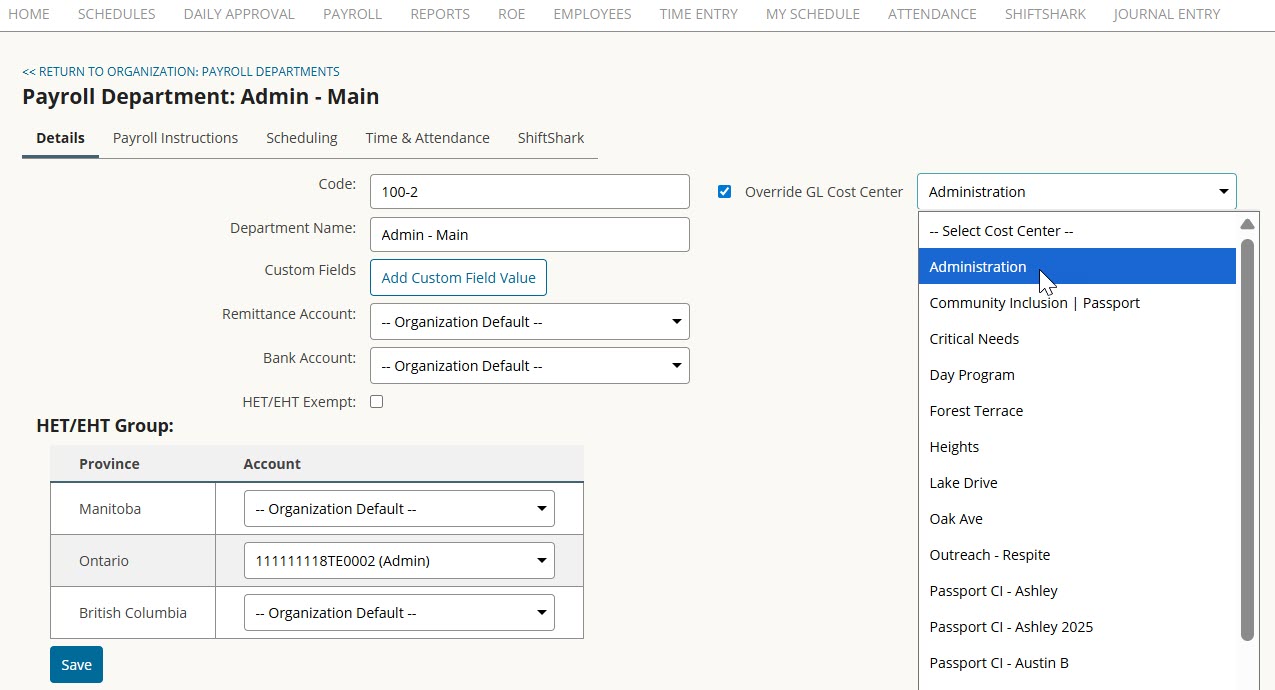
Task: Choose '-- Select Cost Center --' option
Action: 1077,231
